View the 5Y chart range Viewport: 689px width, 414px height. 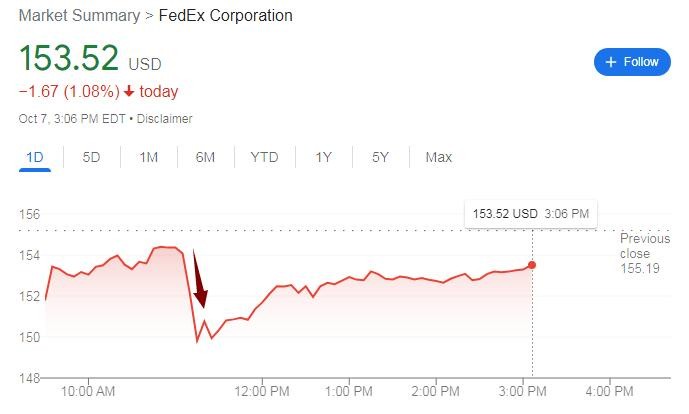coord(380,157)
